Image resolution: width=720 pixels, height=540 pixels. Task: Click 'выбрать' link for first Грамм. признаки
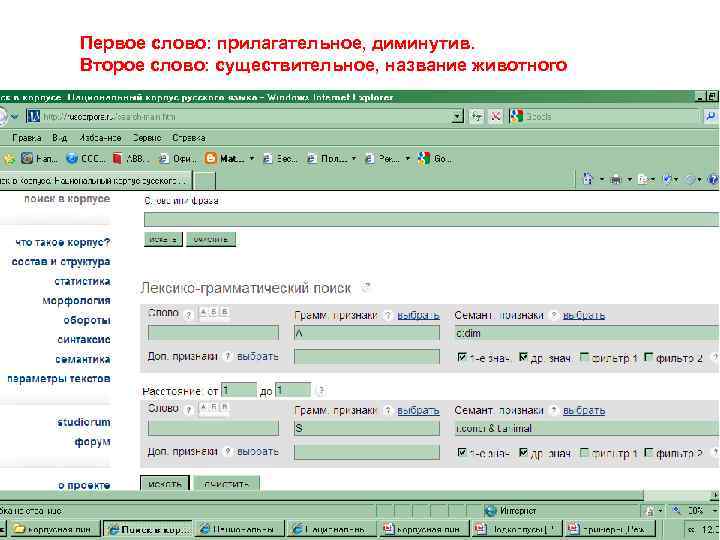pos(418,315)
